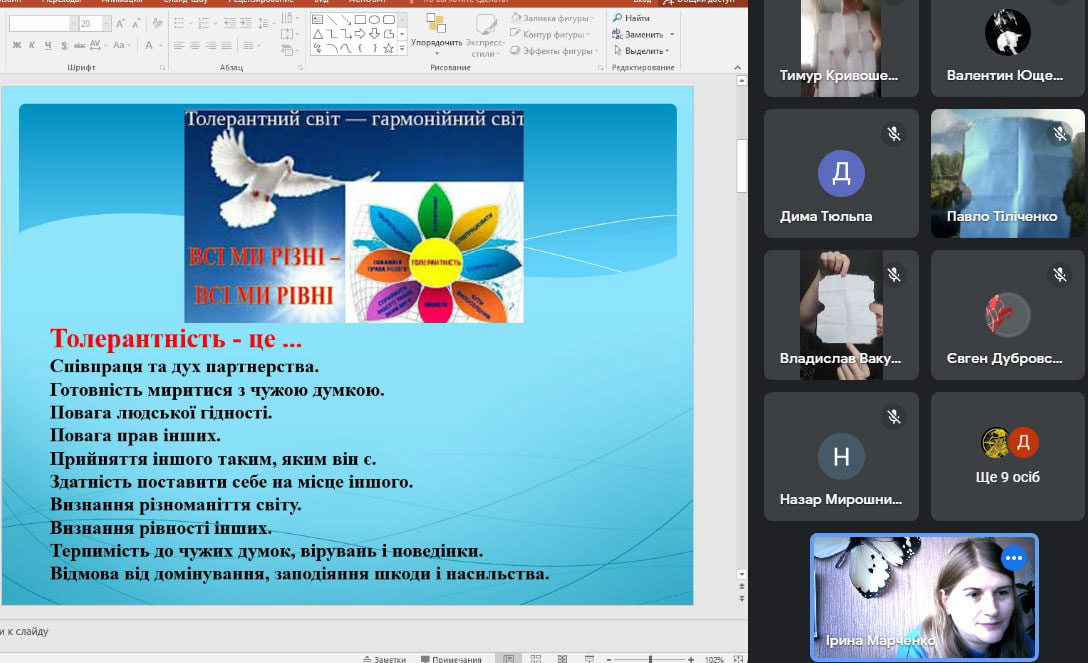Screen dimensions: 1088x663
Task: Switch to reading view
Action: click(x=563, y=658)
